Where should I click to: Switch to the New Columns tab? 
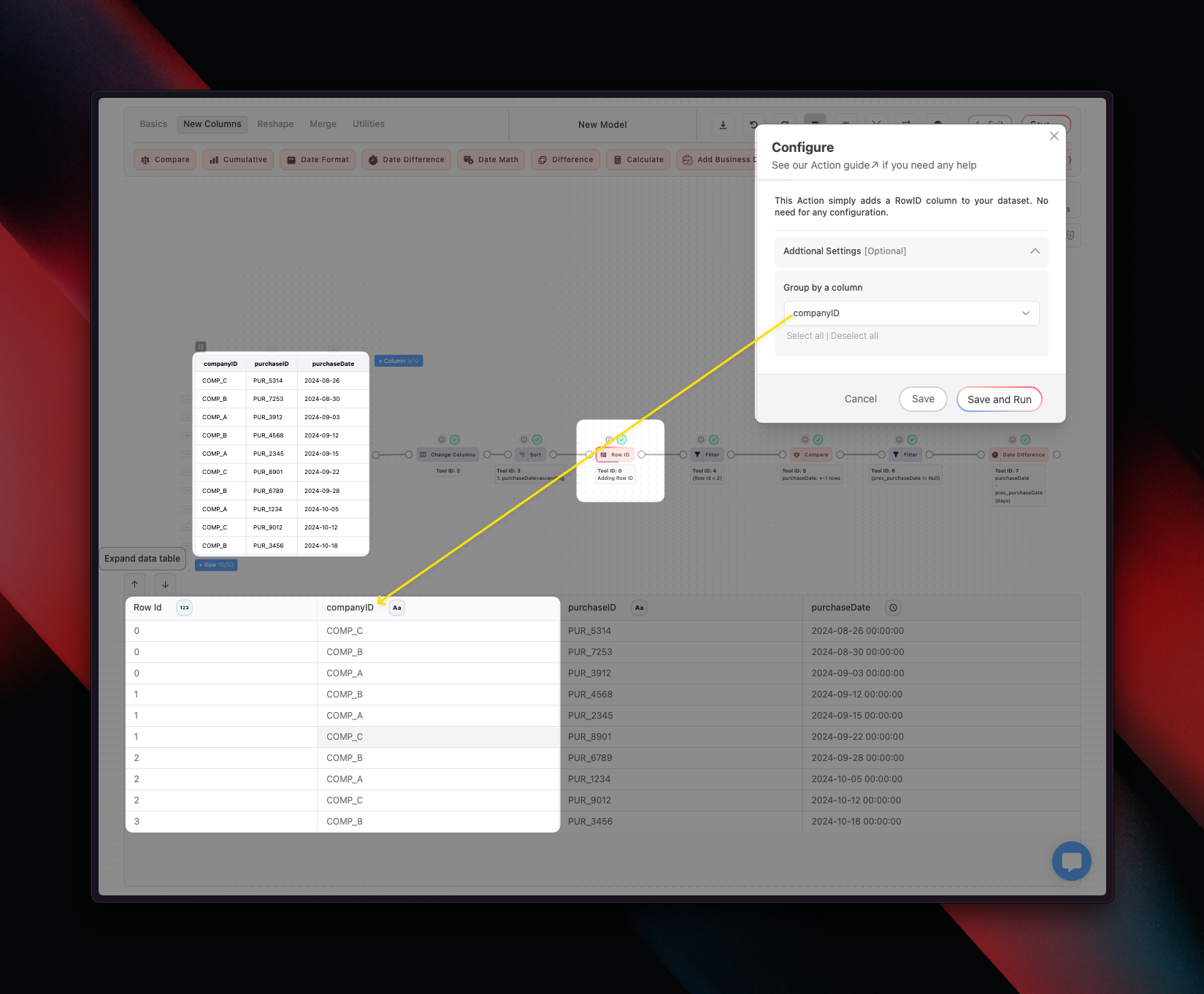212,124
